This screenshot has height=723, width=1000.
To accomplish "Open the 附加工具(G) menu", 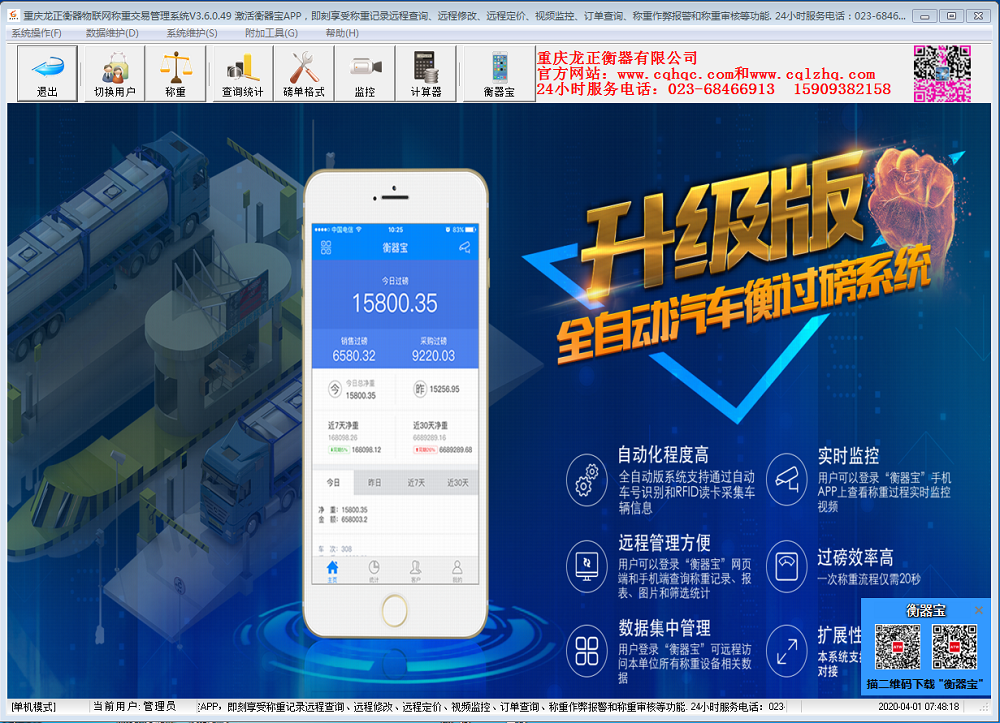I will tap(271, 33).
